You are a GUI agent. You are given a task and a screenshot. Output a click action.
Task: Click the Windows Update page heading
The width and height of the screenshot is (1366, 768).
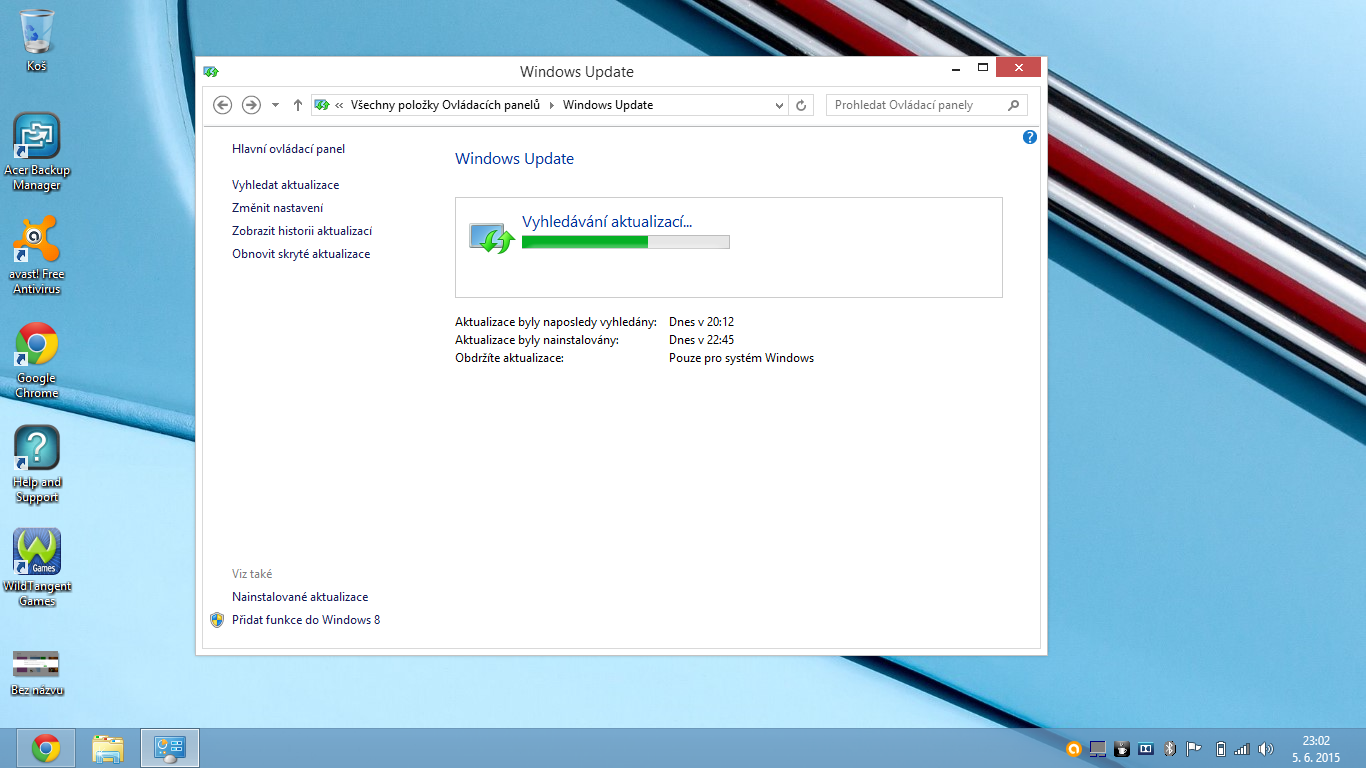[x=515, y=159]
